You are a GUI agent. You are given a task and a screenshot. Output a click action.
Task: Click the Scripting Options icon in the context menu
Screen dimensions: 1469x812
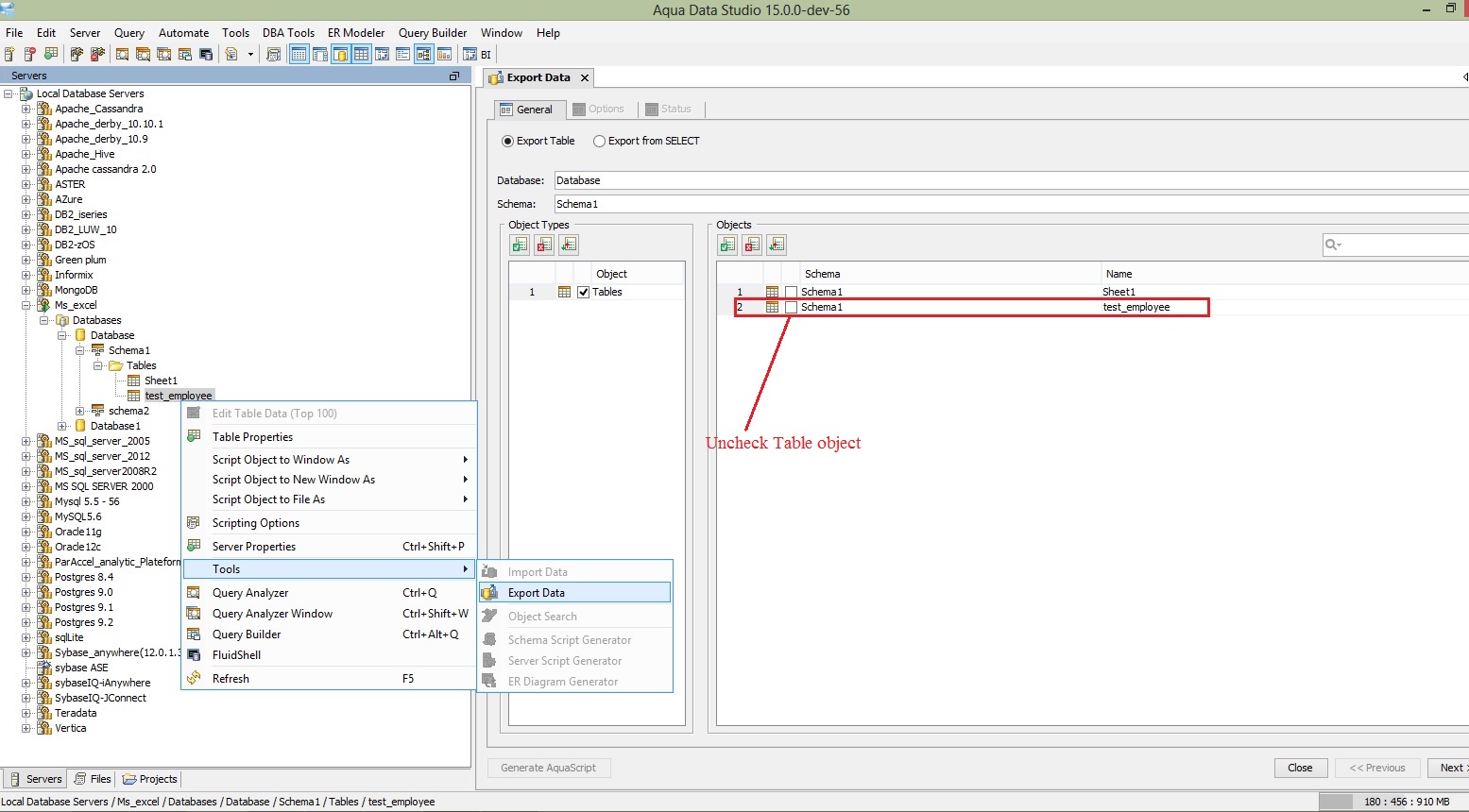pos(194,522)
